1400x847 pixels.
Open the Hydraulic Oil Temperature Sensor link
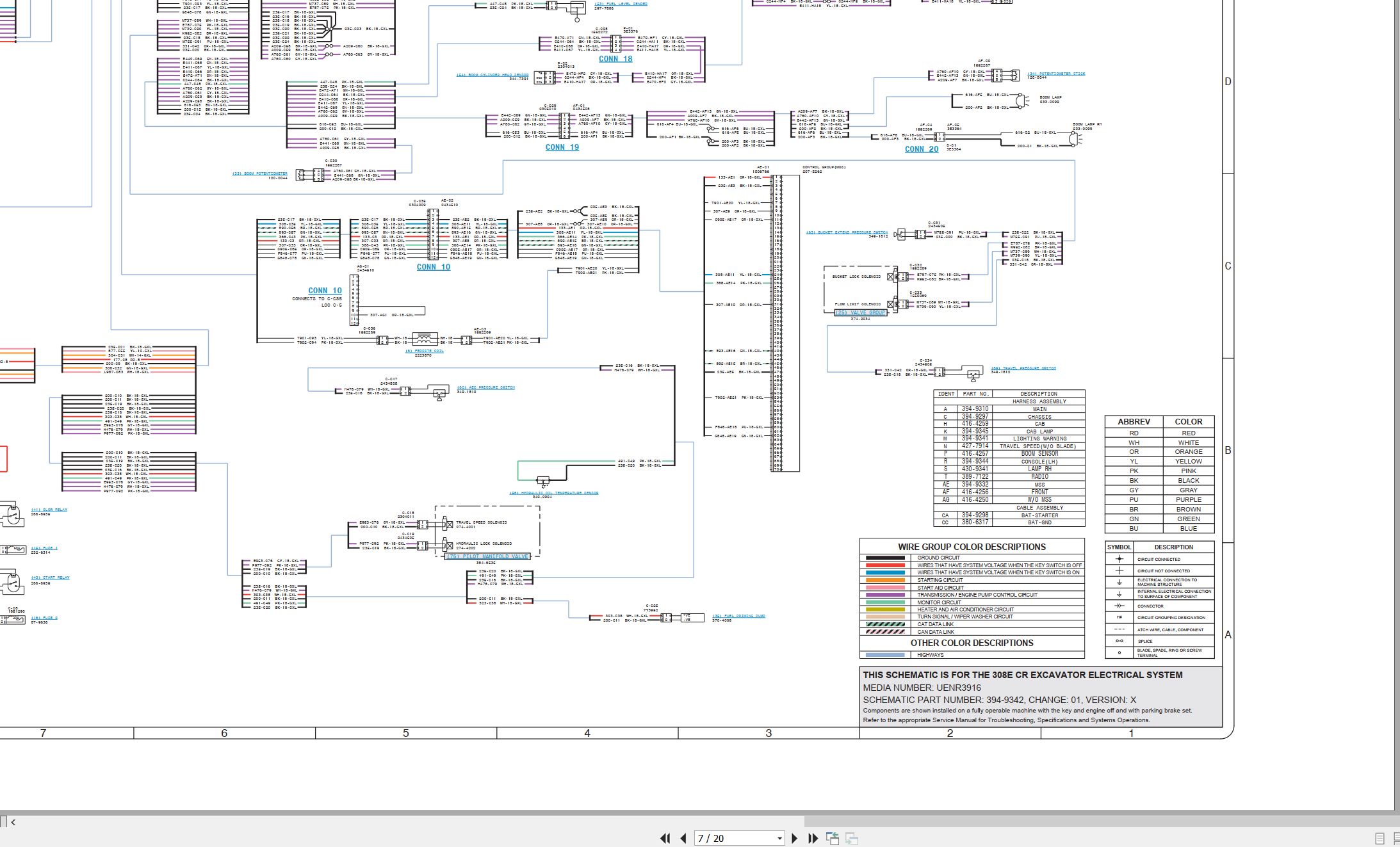tap(554, 493)
